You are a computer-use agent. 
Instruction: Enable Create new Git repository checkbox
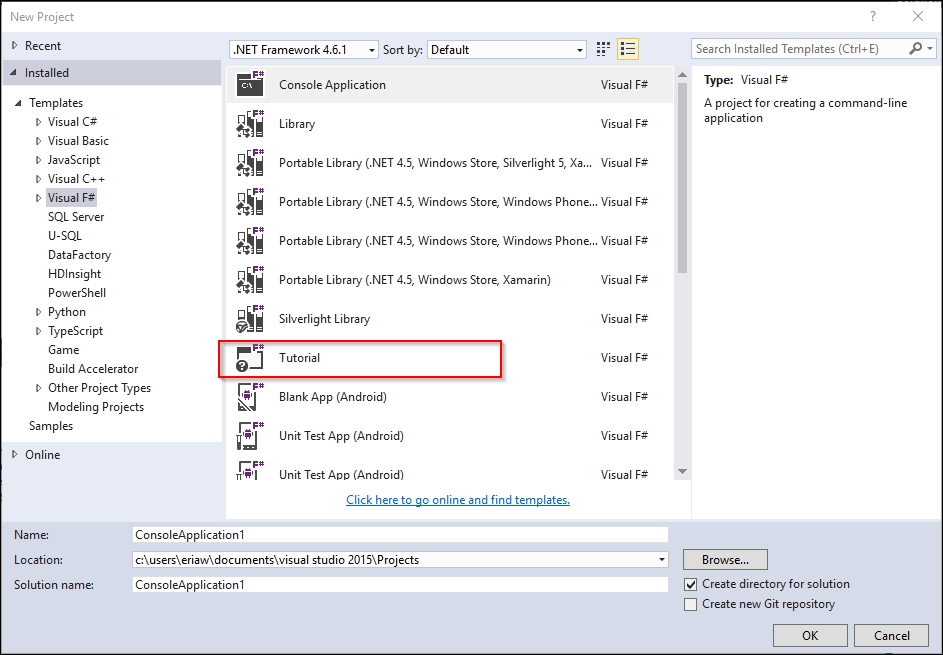(x=690, y=604)
